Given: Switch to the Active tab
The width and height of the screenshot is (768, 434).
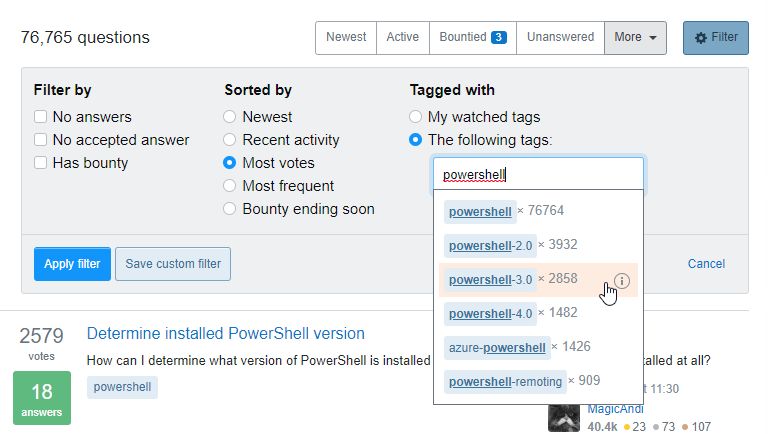Looking at the screenshot, I should (403, 38).
